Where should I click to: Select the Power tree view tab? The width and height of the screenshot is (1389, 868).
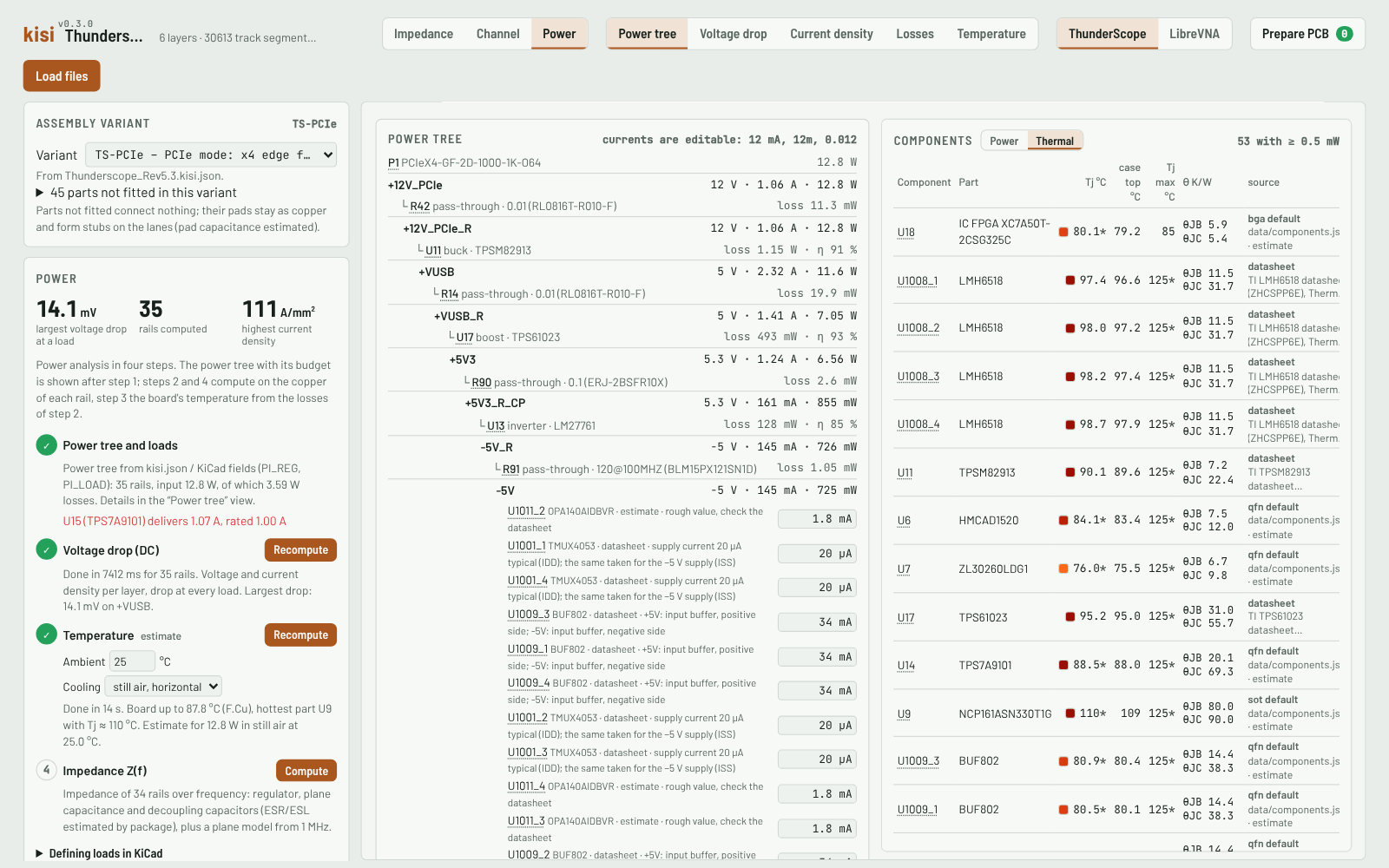(647, 34)
